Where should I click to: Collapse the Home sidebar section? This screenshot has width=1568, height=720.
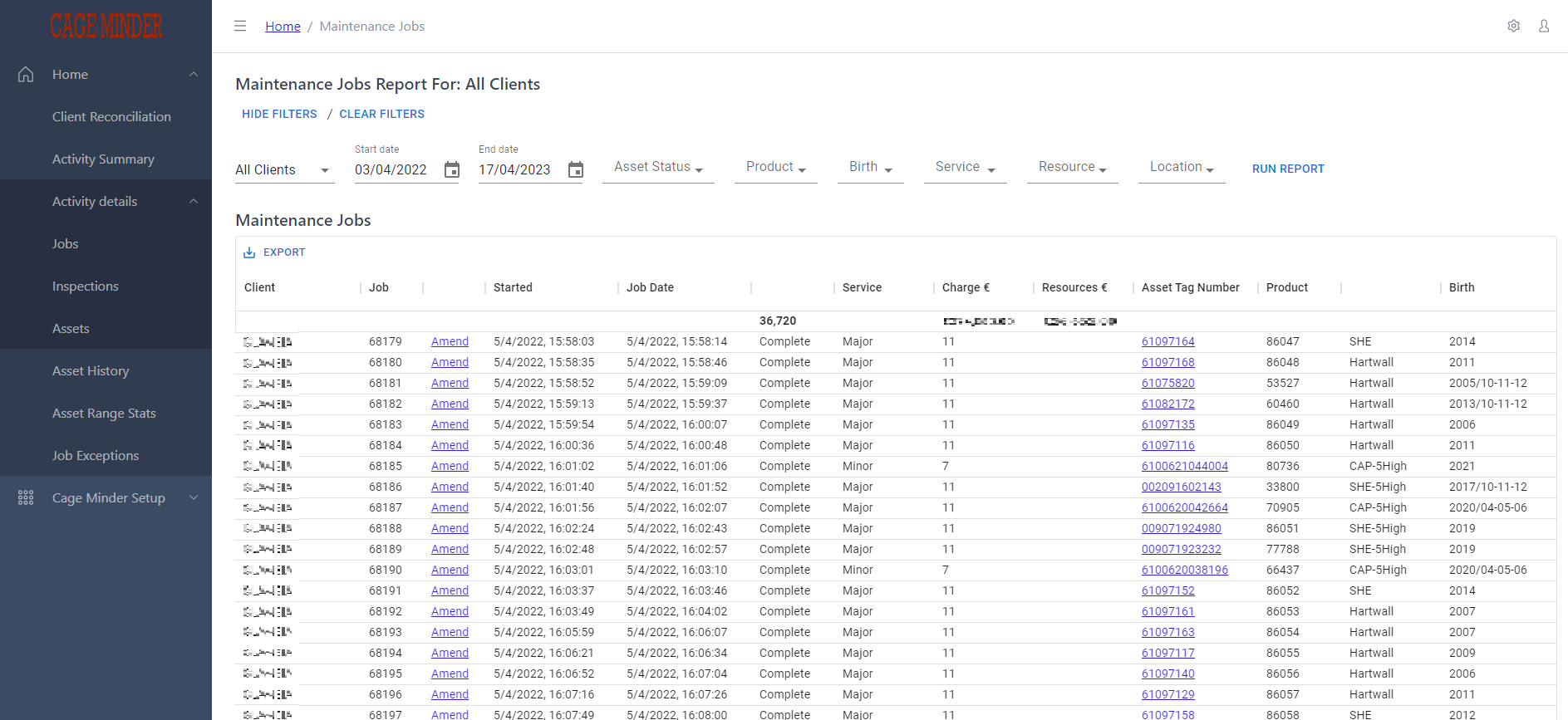(x=194, y=74)
